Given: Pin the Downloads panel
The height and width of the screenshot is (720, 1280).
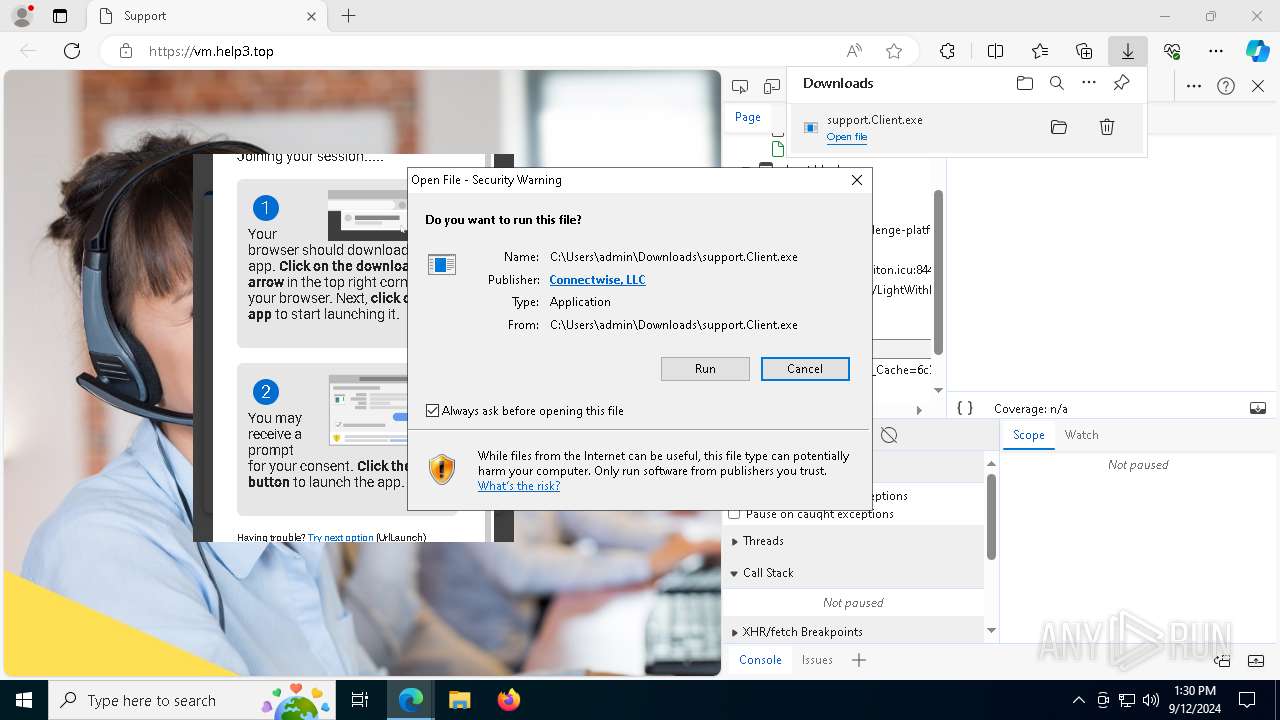Looking at the screenshot, I should click(1121, 83).
